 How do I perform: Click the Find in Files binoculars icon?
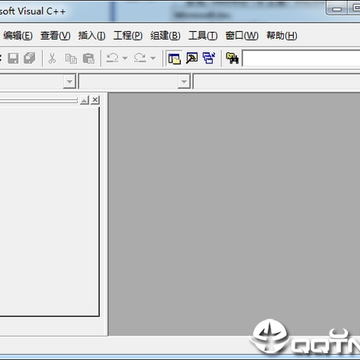coord(232,58)
